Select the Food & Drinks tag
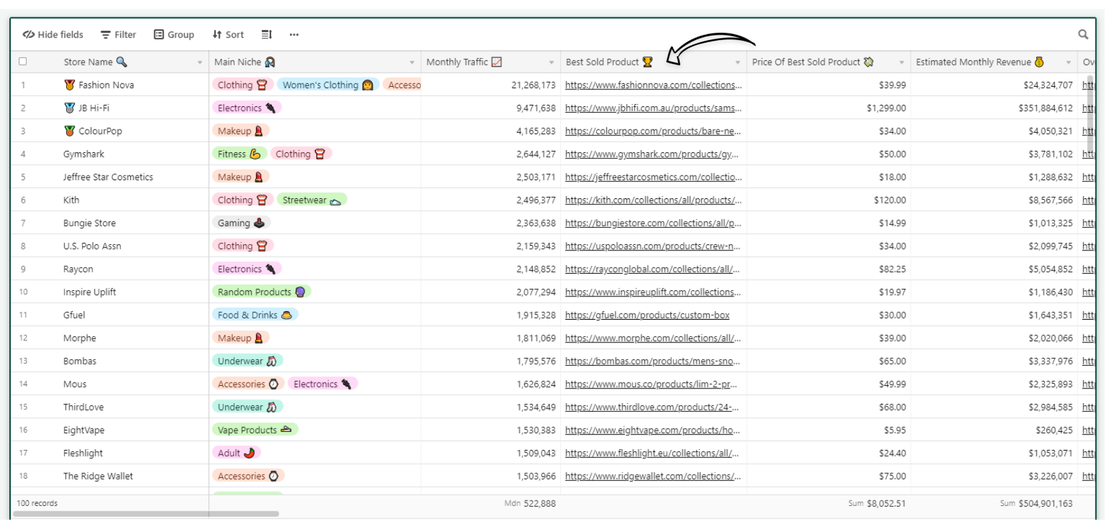The height and width of the screenshot is (520, 1105). click(254, 316)
